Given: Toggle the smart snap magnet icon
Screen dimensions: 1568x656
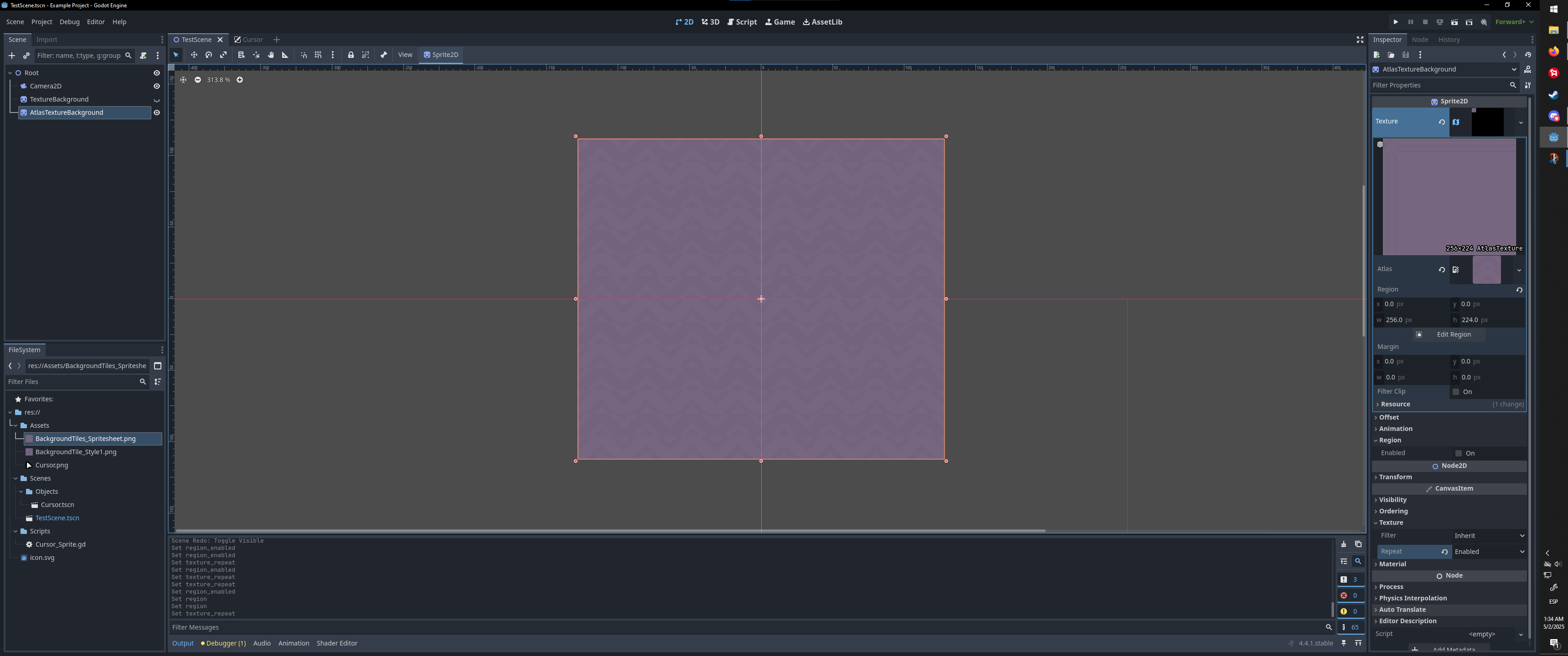Looking at the screenshot, I should pyautogui.click(x=304, y=55).
